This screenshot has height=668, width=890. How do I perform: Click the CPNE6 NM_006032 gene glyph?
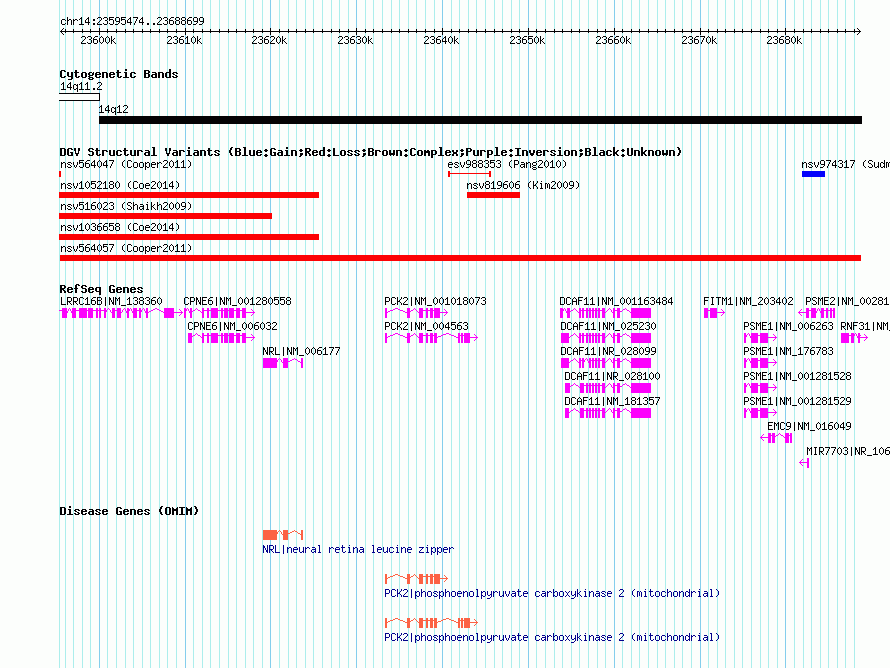pos(221,338)
